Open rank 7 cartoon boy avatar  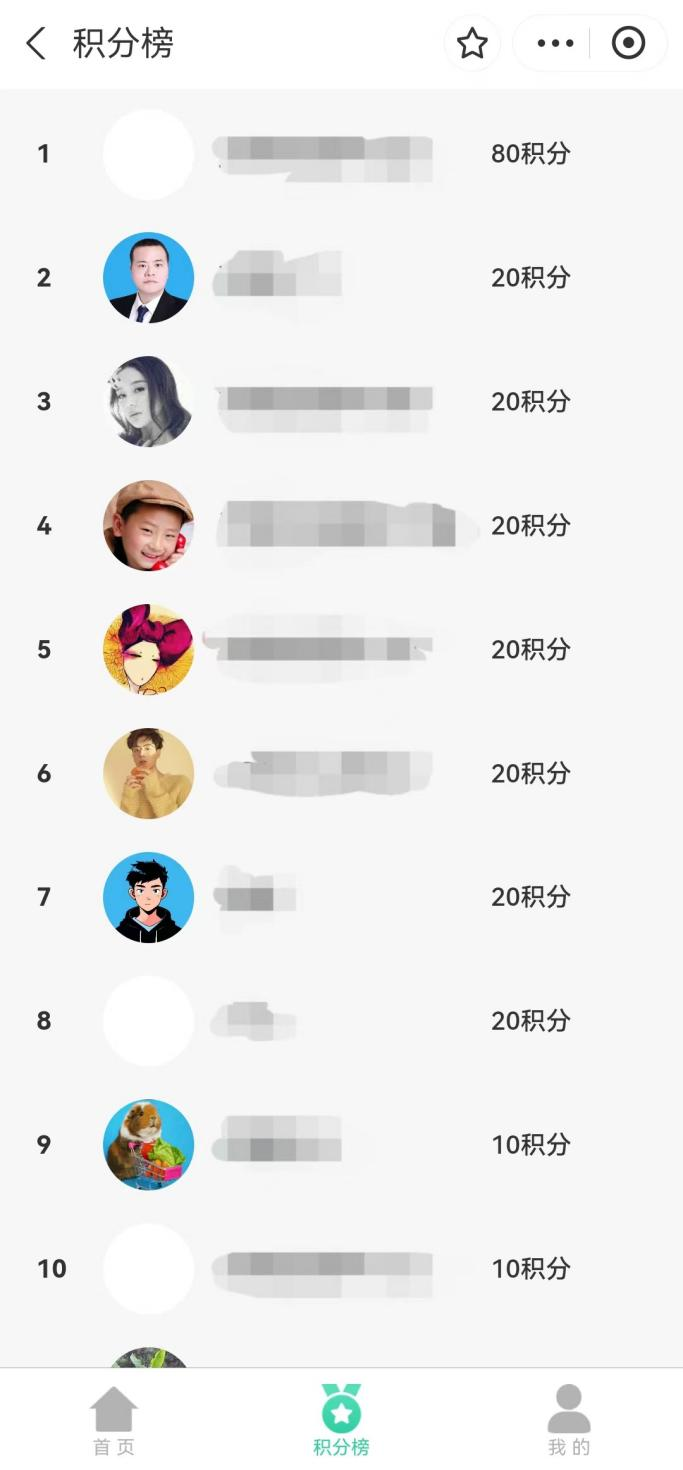[148, 897]
